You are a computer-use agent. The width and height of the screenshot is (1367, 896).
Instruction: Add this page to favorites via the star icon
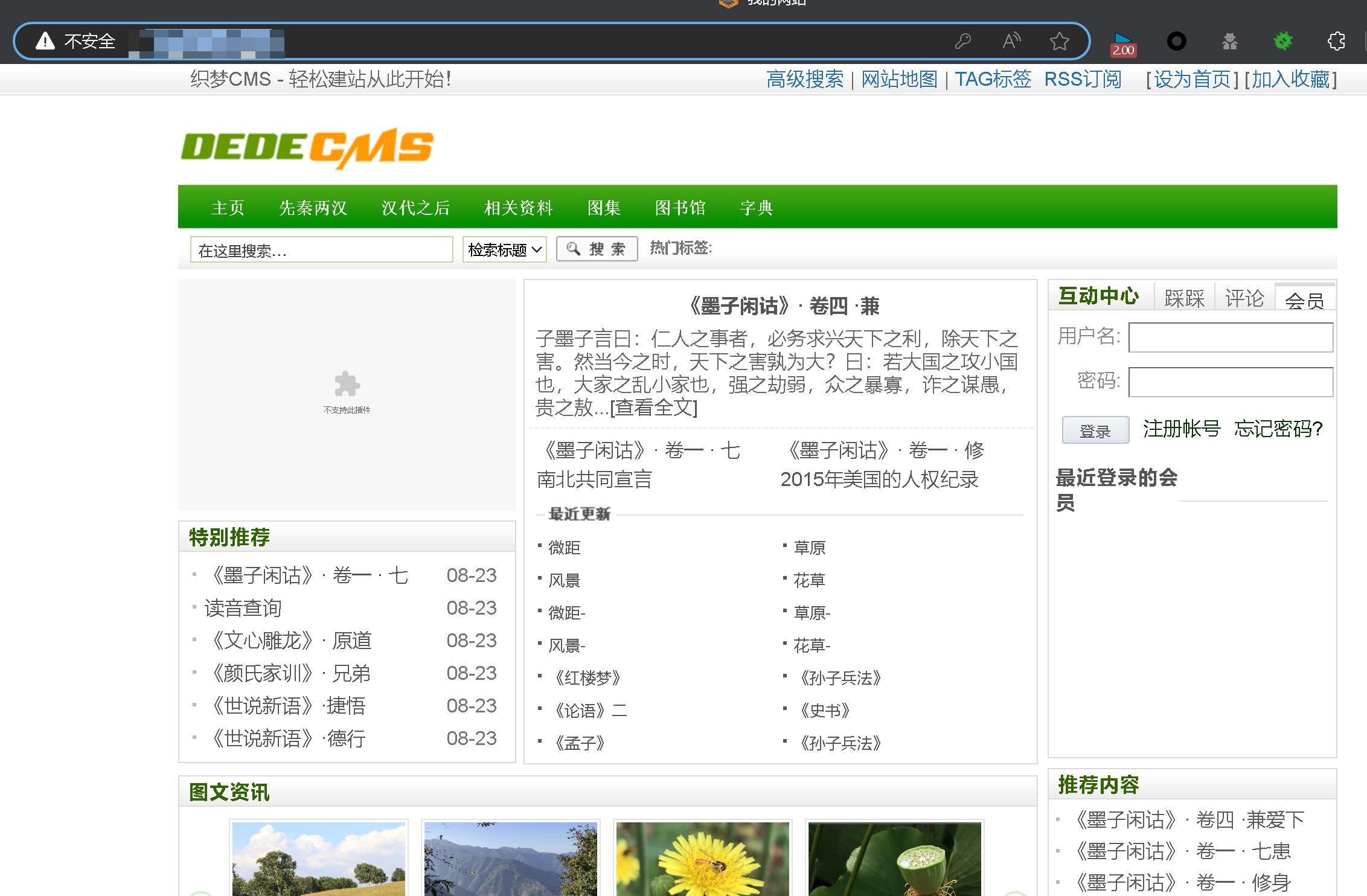[x=1059, y=41]
